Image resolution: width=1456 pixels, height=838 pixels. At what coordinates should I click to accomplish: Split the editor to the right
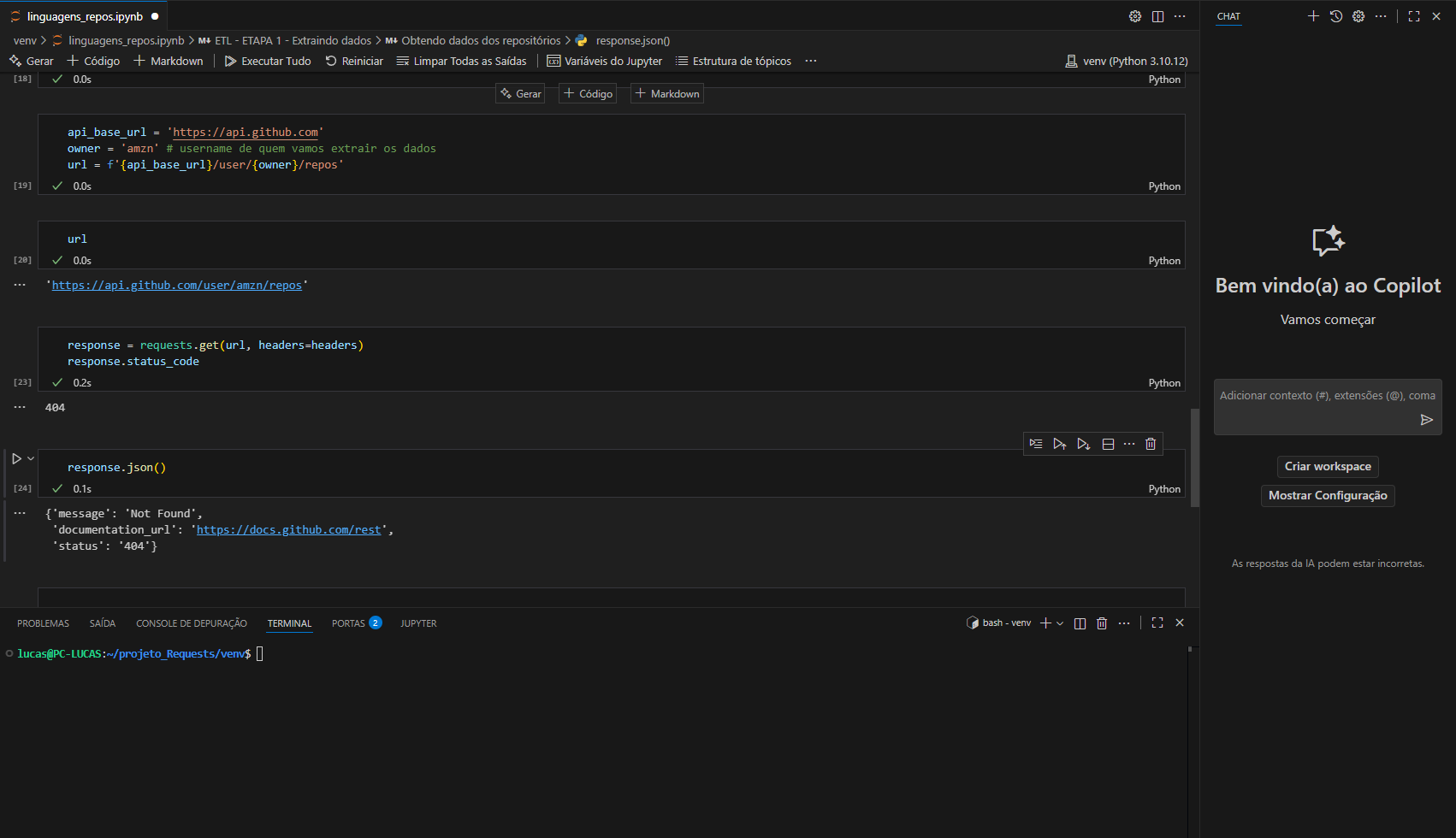click(1157, 16)
